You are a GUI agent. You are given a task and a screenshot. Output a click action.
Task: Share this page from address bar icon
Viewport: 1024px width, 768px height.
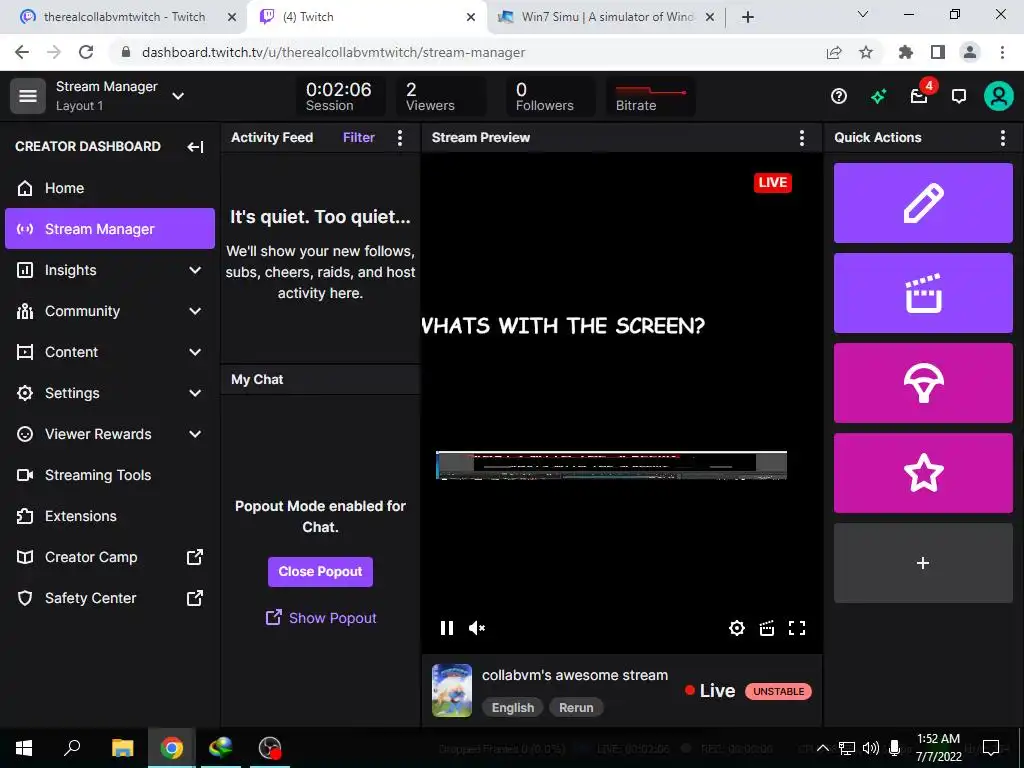tap(834, 52)
